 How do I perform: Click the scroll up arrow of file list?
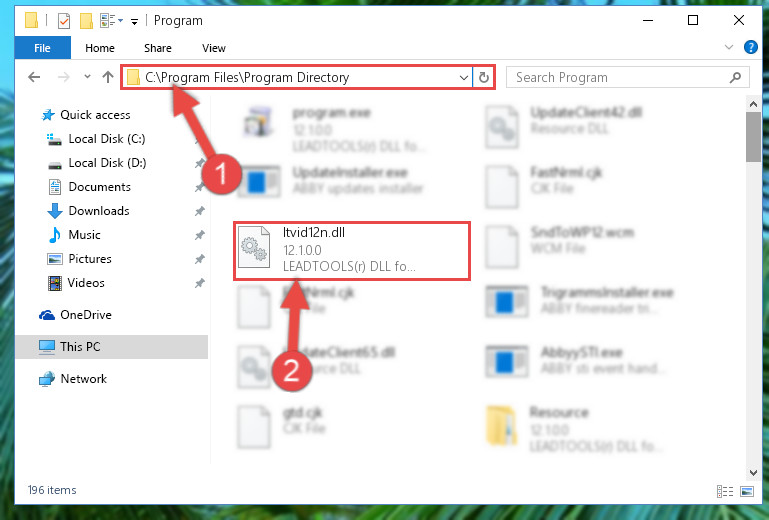(753, 104)
